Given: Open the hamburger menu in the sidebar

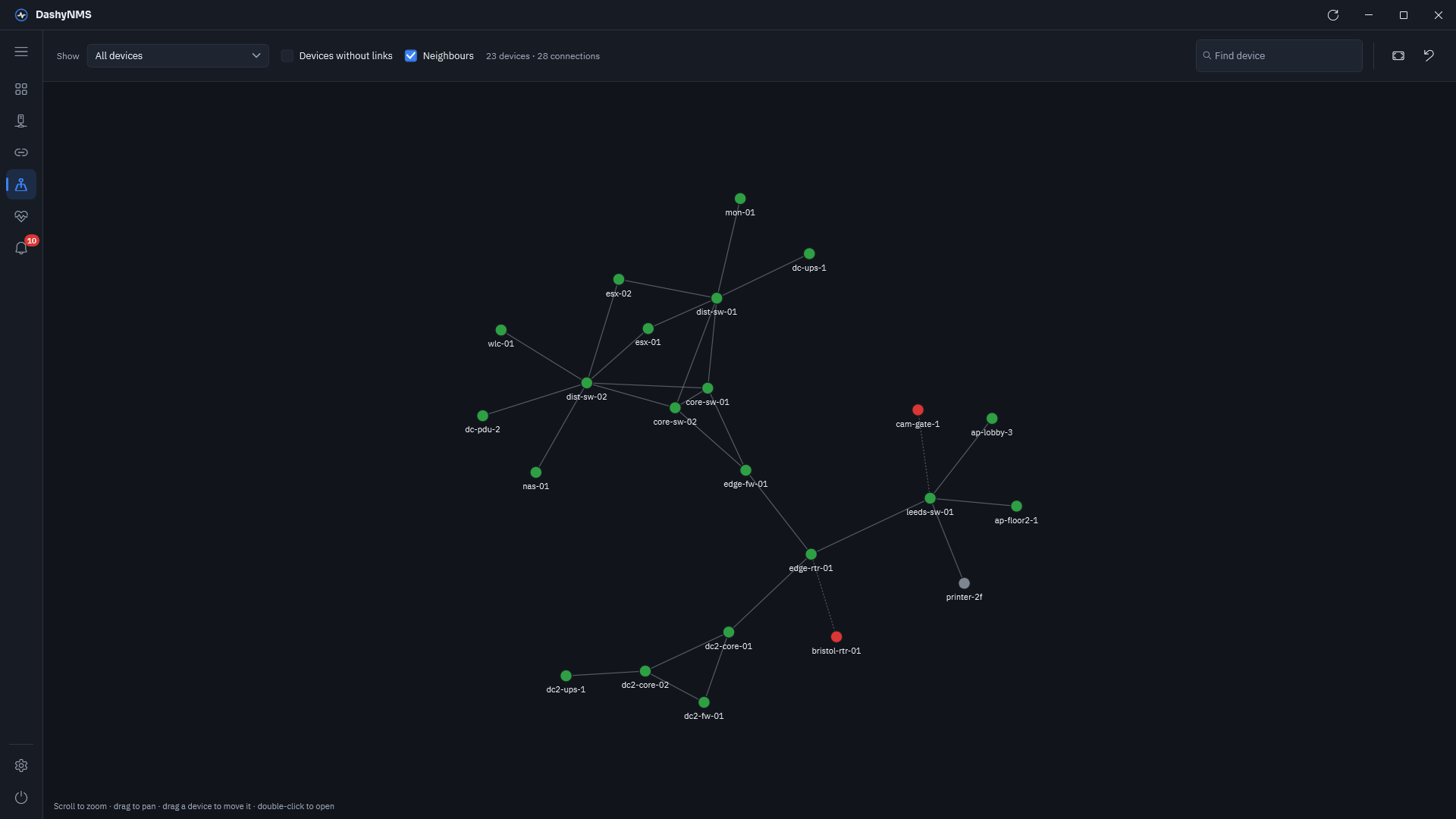Looking at the screenshot, I should tap(21, 52).
